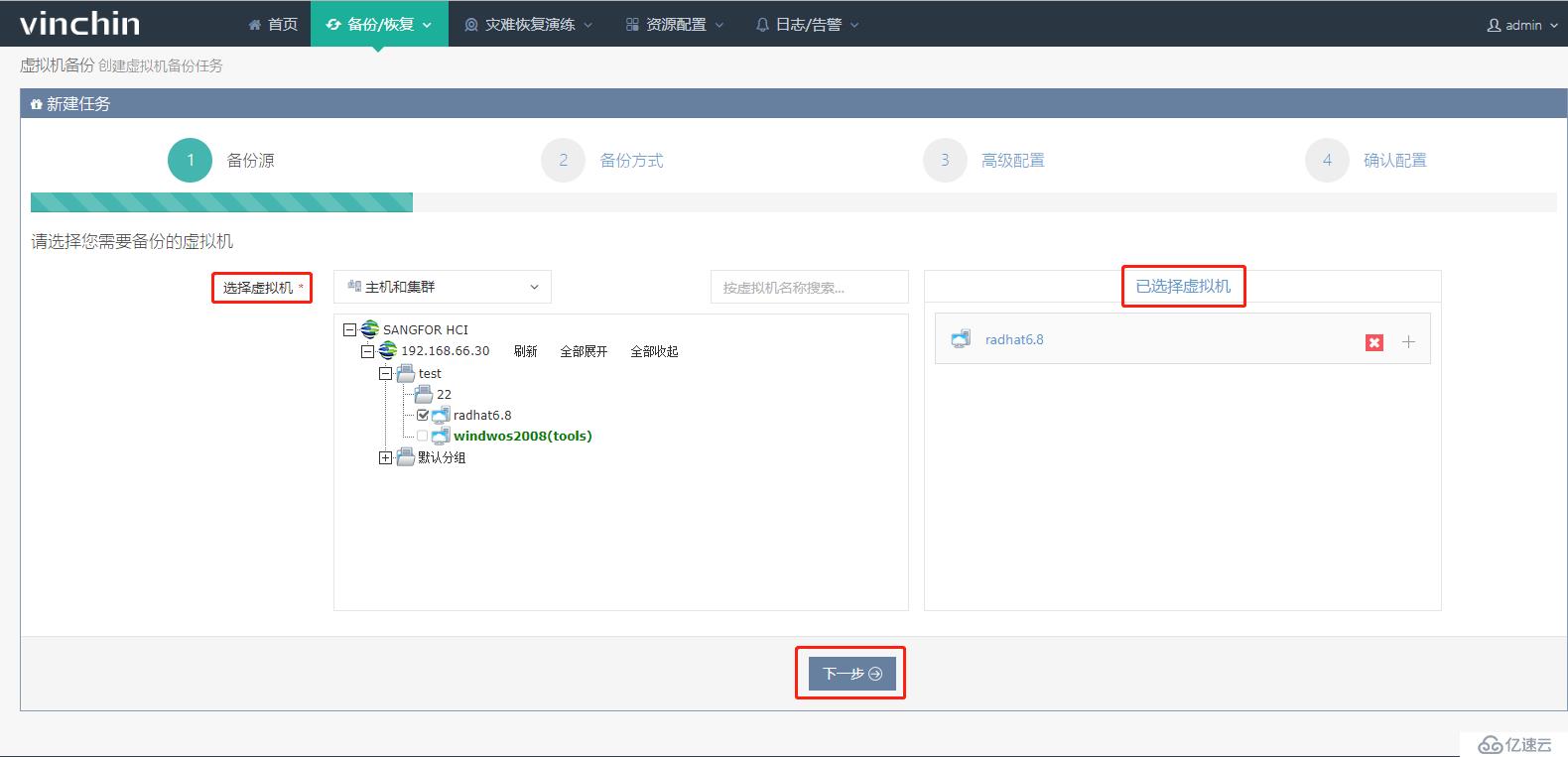The image size is (1568, 757).
Task: Click radhat6.8 in selected VM list
Action: [1014, 339]
